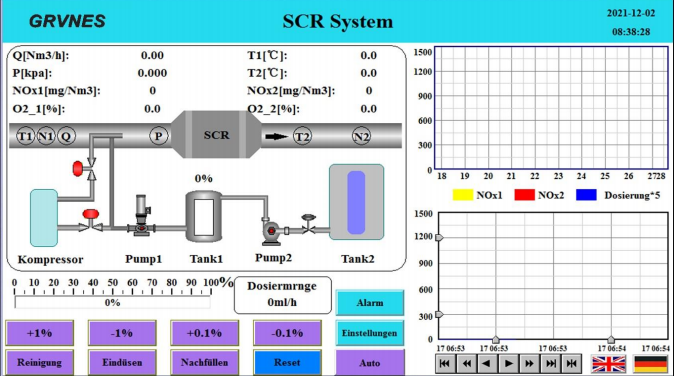Click the Pump1 icon in diagram
The width and height of the screenshot is (674, 376).
point(141,216)
